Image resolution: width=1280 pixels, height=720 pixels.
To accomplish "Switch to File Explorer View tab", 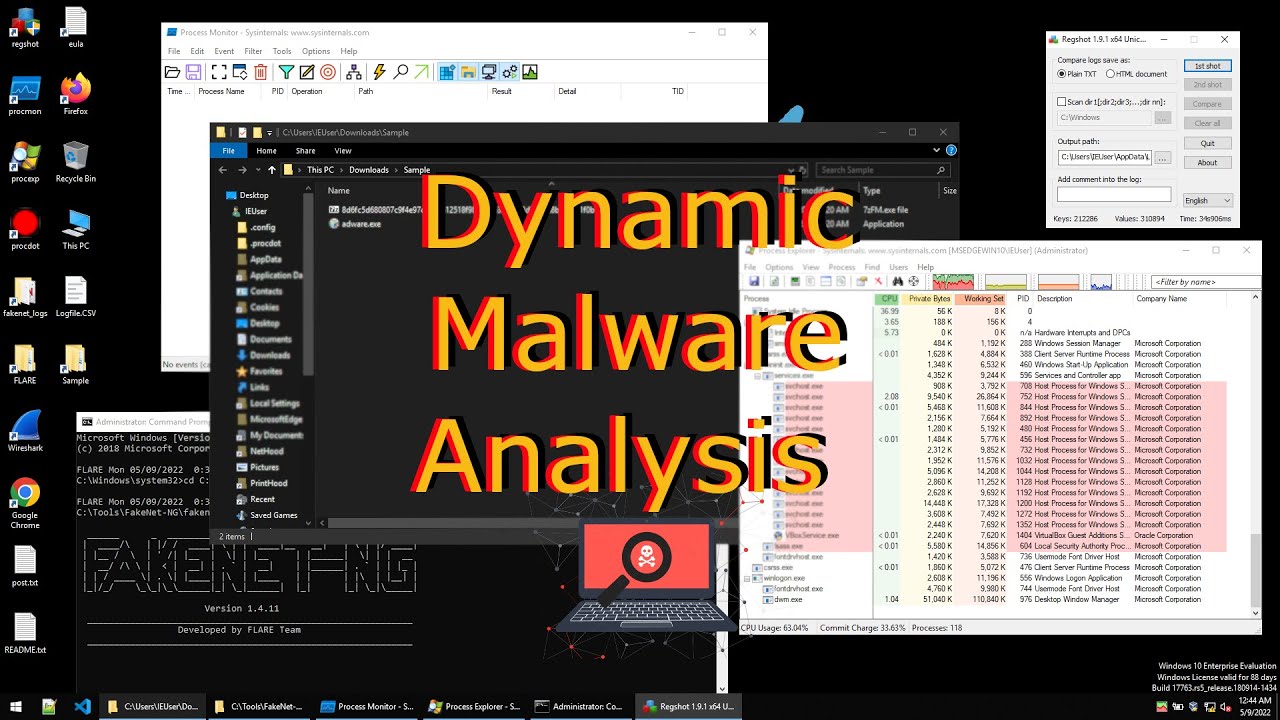I will pyautogui.click(x=343, y=151).
